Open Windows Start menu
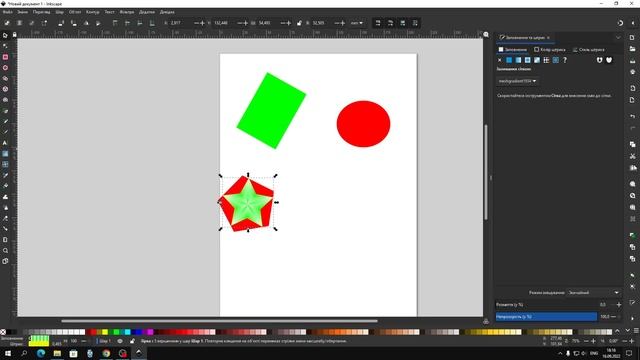This screenshot has height=360, width=640. (x=8, y=353)
